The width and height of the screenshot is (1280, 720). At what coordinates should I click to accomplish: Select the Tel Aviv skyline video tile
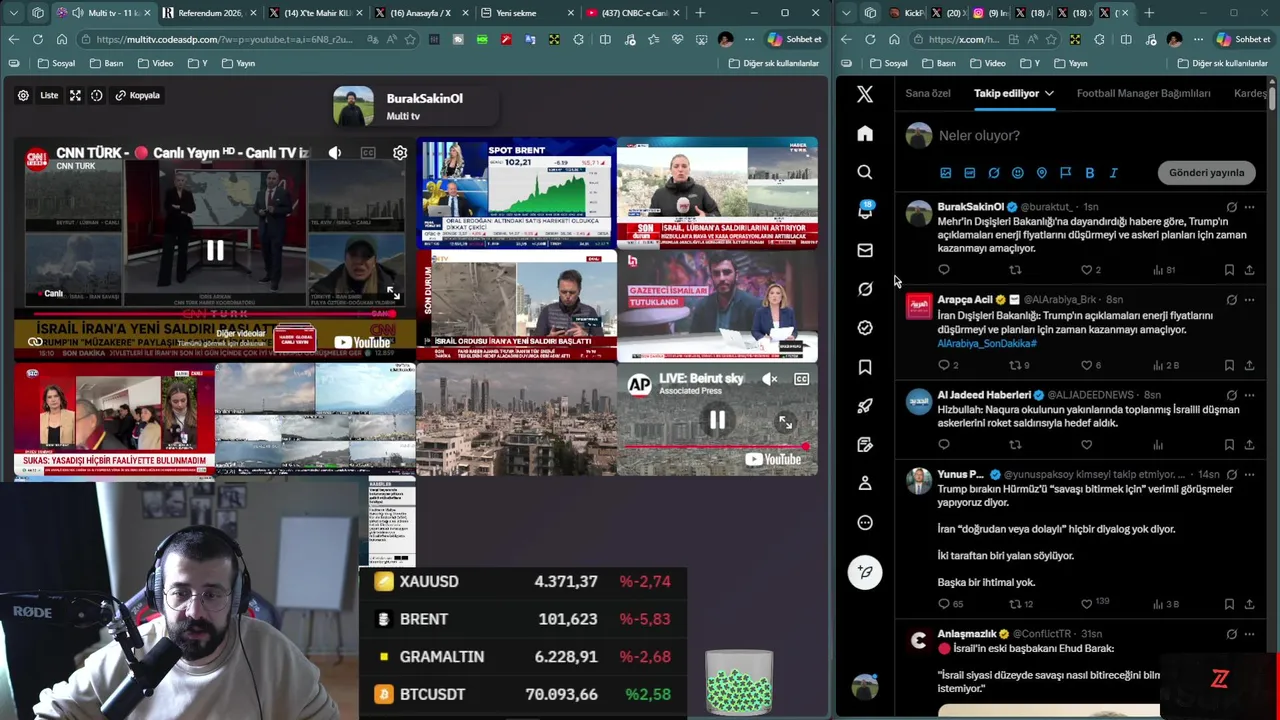[516, 420]
